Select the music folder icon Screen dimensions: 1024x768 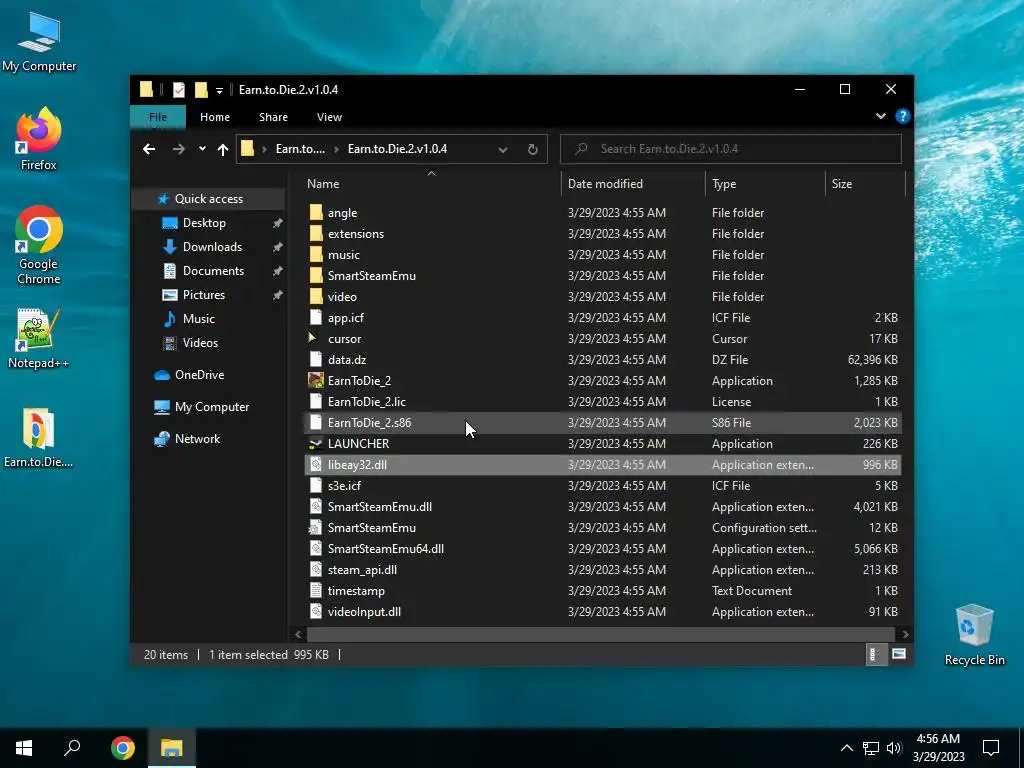click(x=316, y=254)
